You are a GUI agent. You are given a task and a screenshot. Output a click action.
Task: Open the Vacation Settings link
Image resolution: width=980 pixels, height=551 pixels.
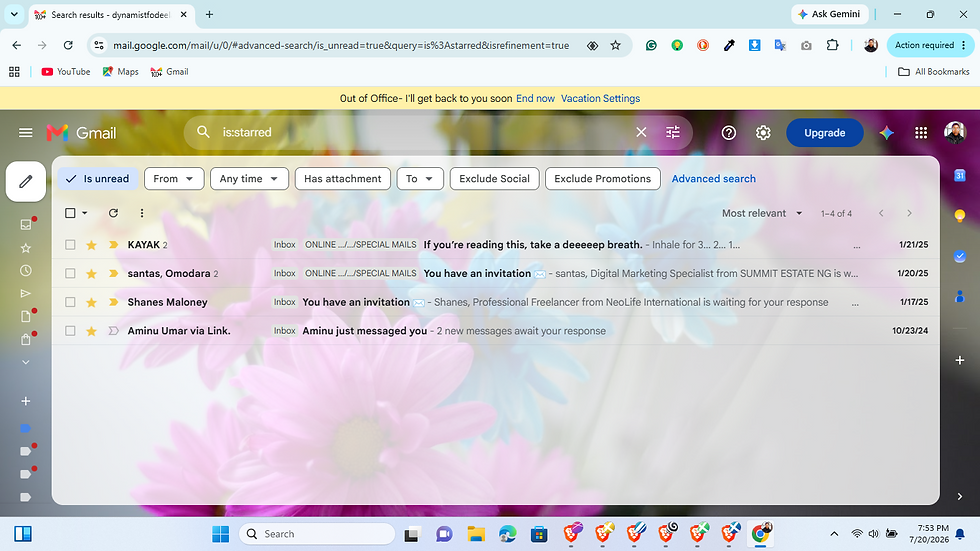coord(600,98)
